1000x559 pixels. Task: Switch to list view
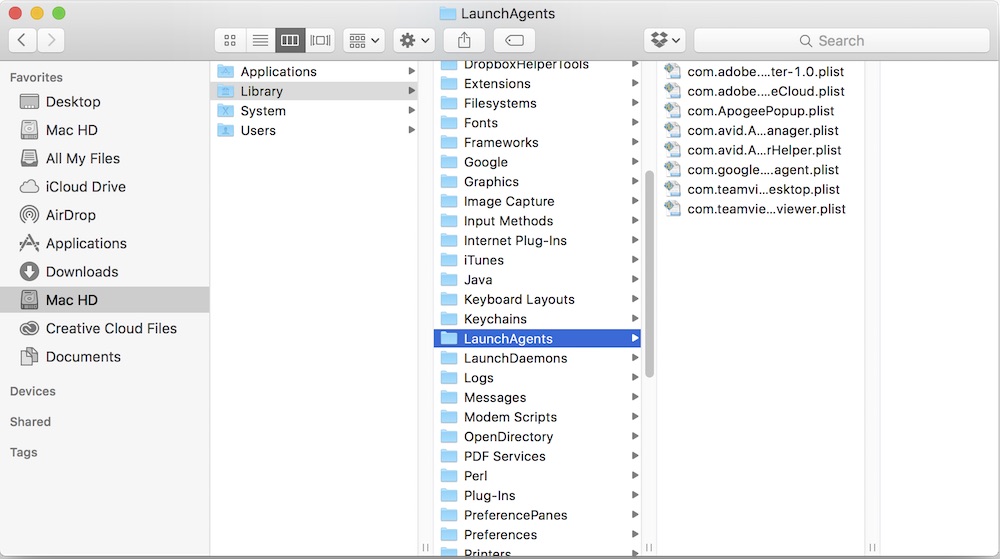tap(260, 40)
